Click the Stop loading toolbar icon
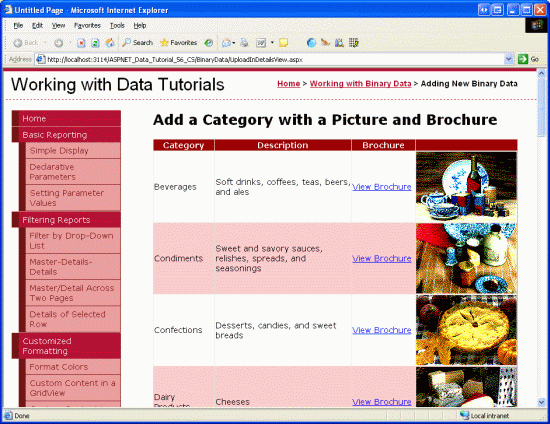The image size is (550, 424). pyautogui.click(x=81, y=43)
